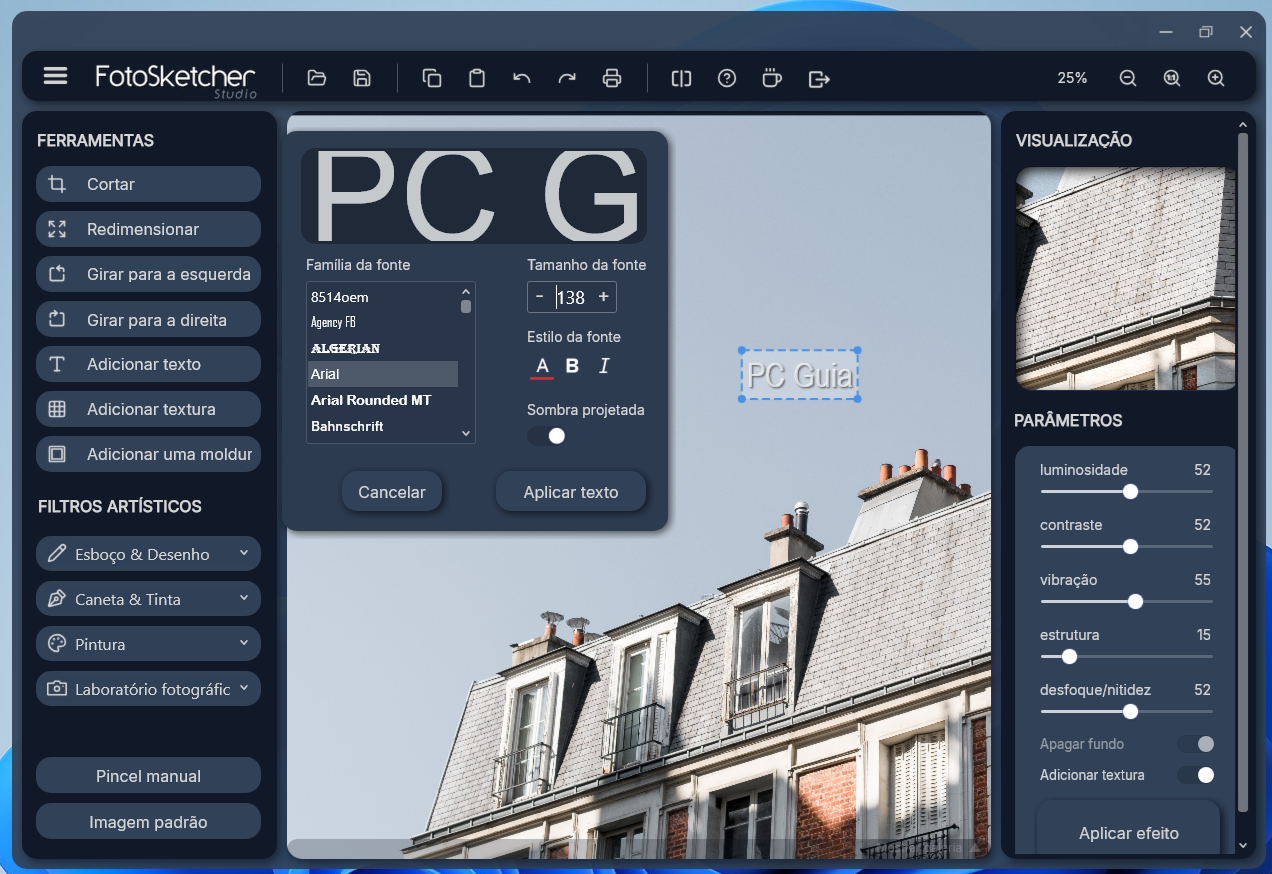
Task: Select the Cortar crop tool
Action: click(148, 184)
